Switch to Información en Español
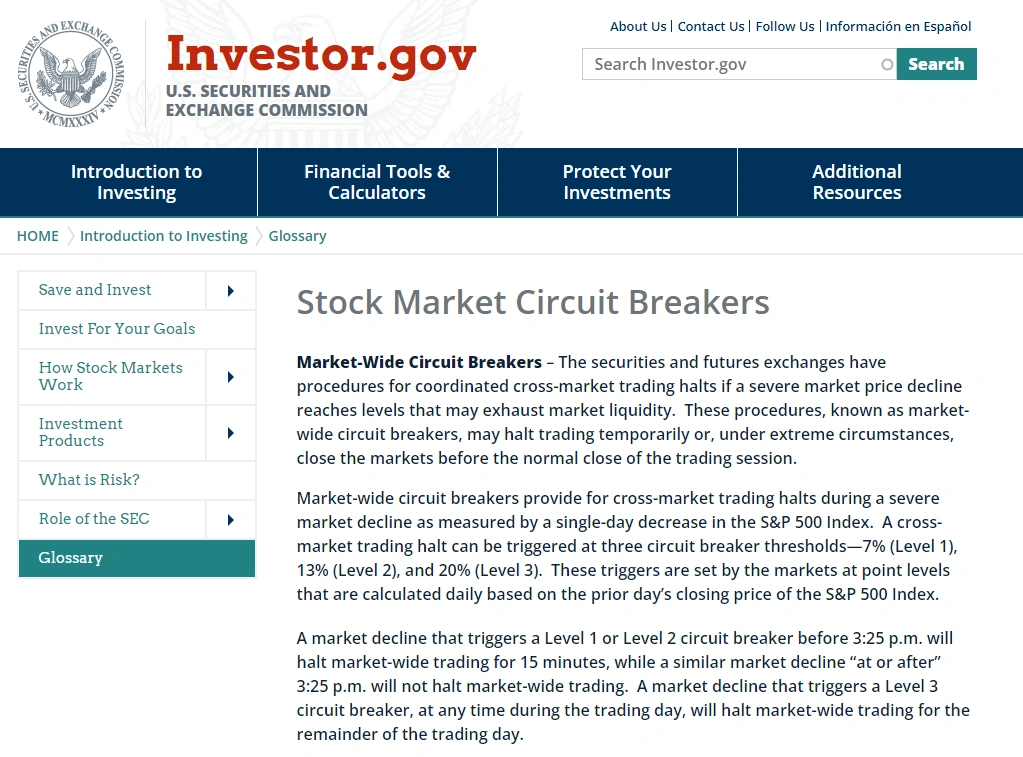The height and width of the screenshot is (757, 1023). pos(898,27)
